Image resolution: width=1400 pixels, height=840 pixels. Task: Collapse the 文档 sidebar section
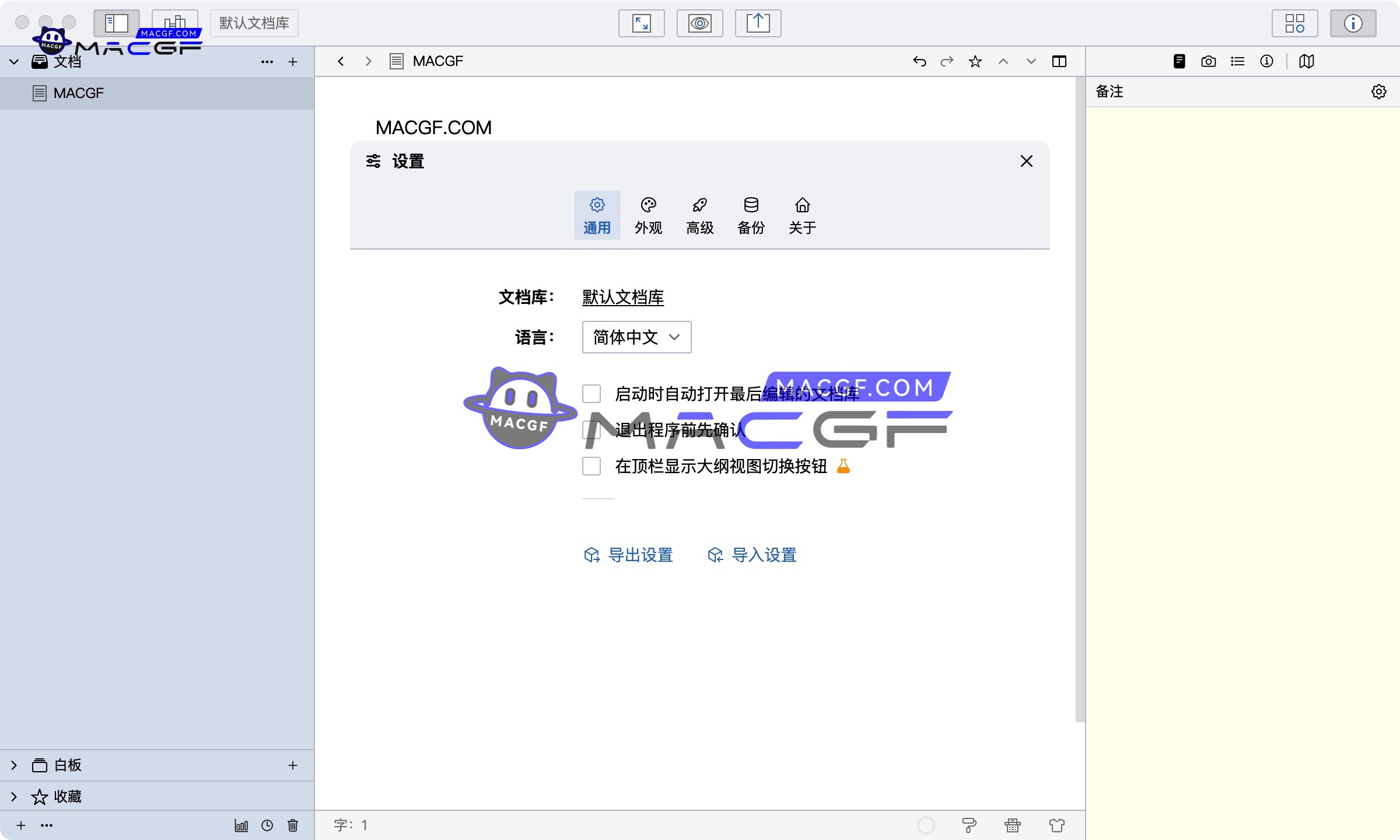tap(13, 61)
